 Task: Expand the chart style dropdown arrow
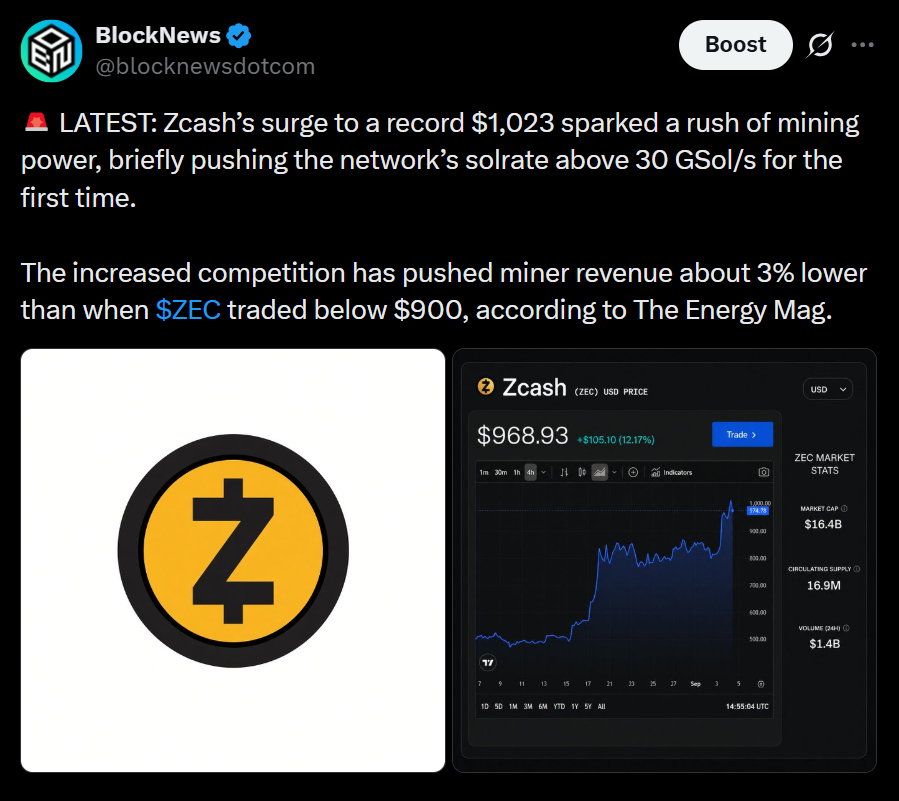(x=614, y=472)
